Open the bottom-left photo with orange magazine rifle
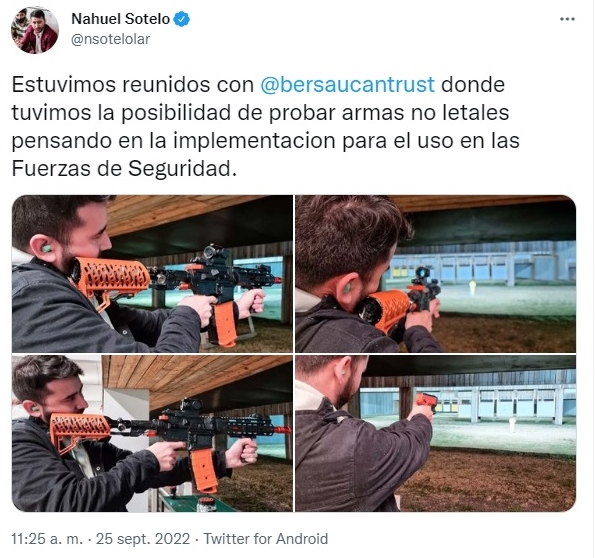The height and width of the screenshot is (558, 596). 152,433
